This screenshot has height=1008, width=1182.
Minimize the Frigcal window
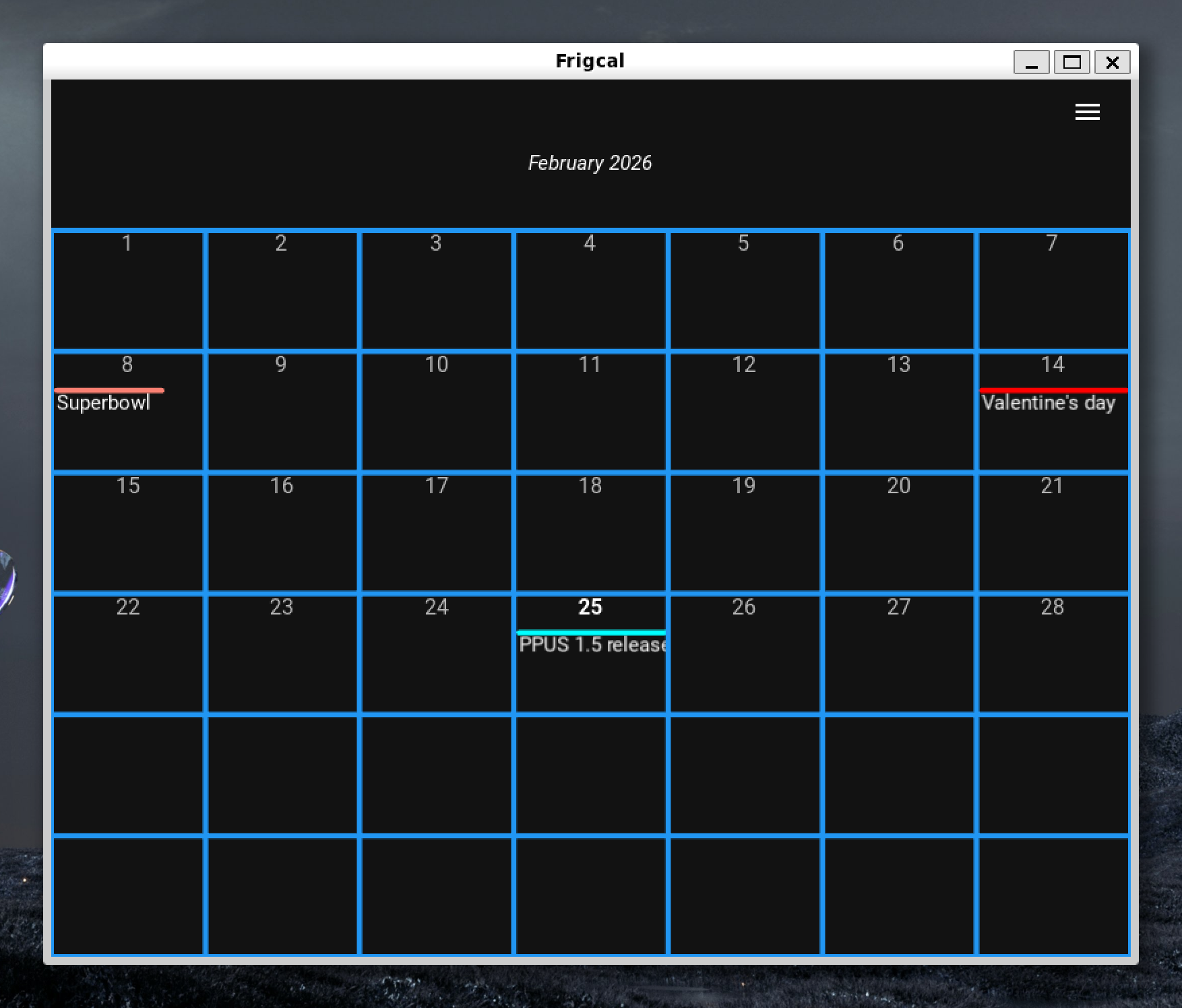(1031, 63)
